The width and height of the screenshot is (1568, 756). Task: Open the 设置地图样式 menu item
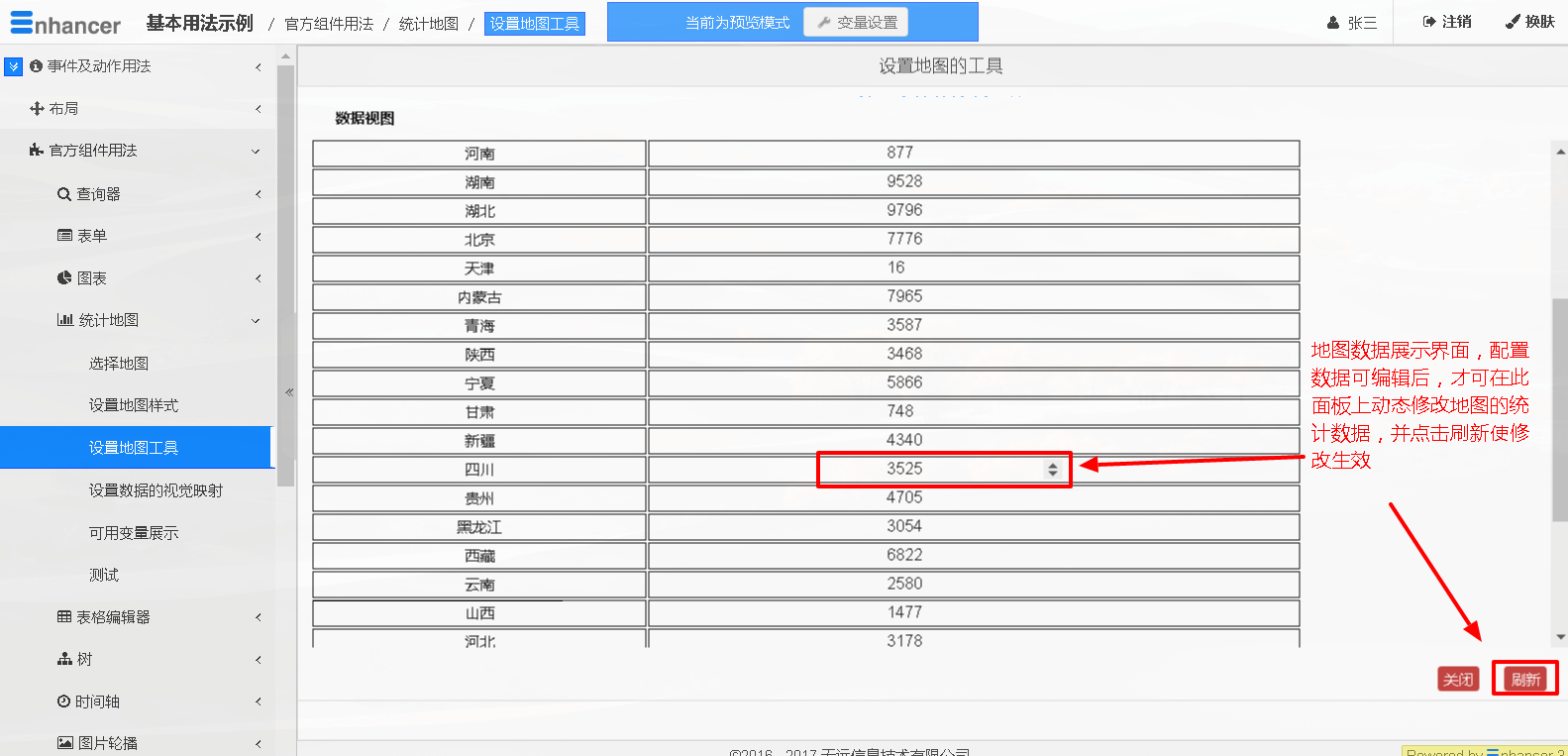pos(134,405)
